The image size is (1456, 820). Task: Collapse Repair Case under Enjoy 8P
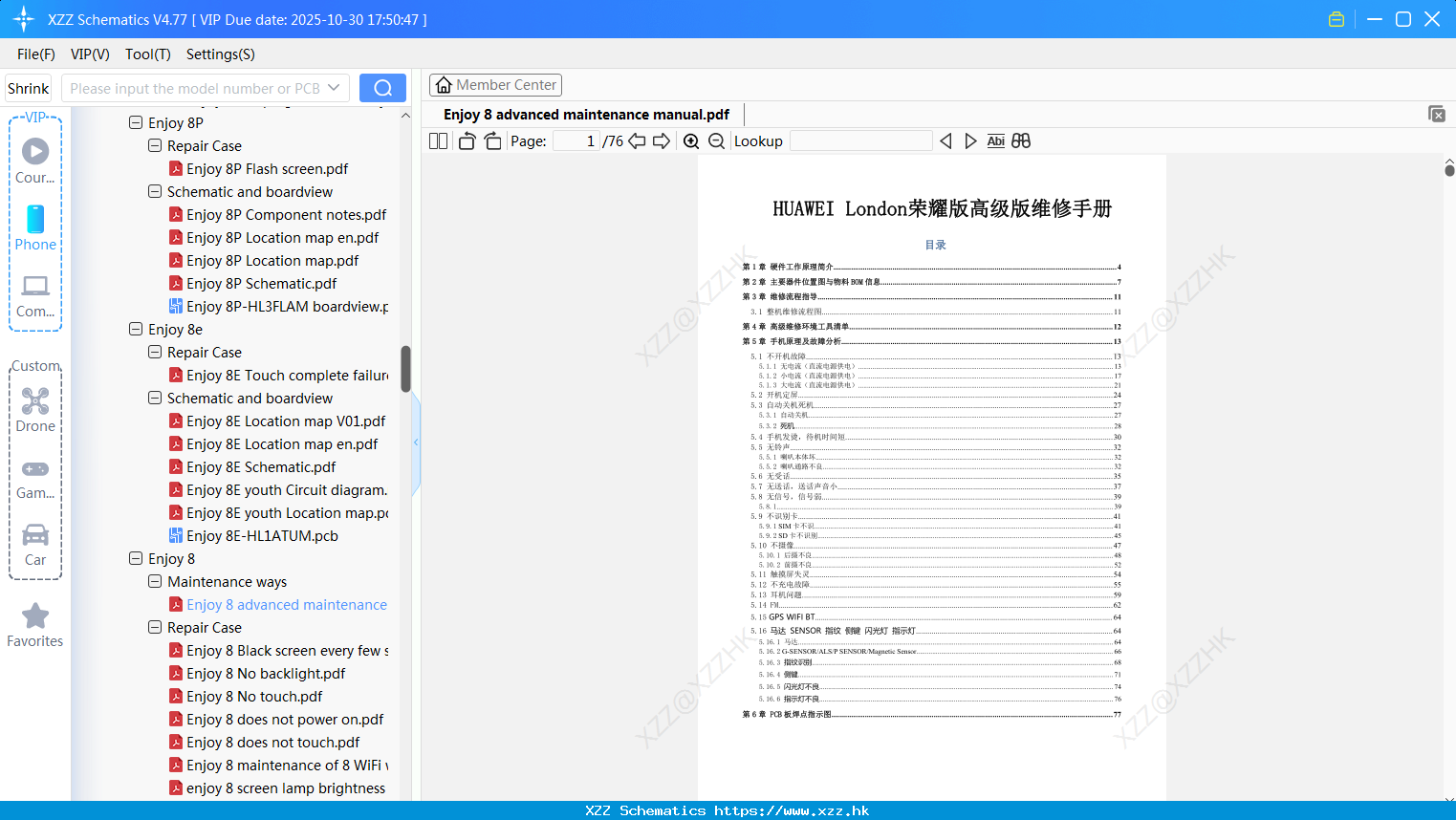click(x=155, y=145)
